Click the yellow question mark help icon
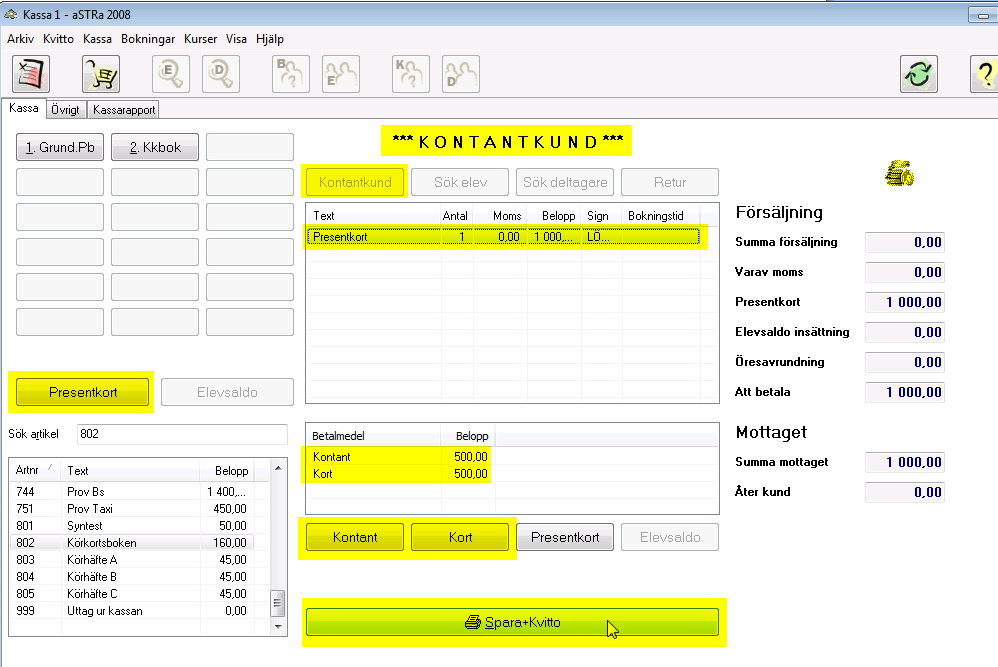998x667 pixels. coord(984,74)
